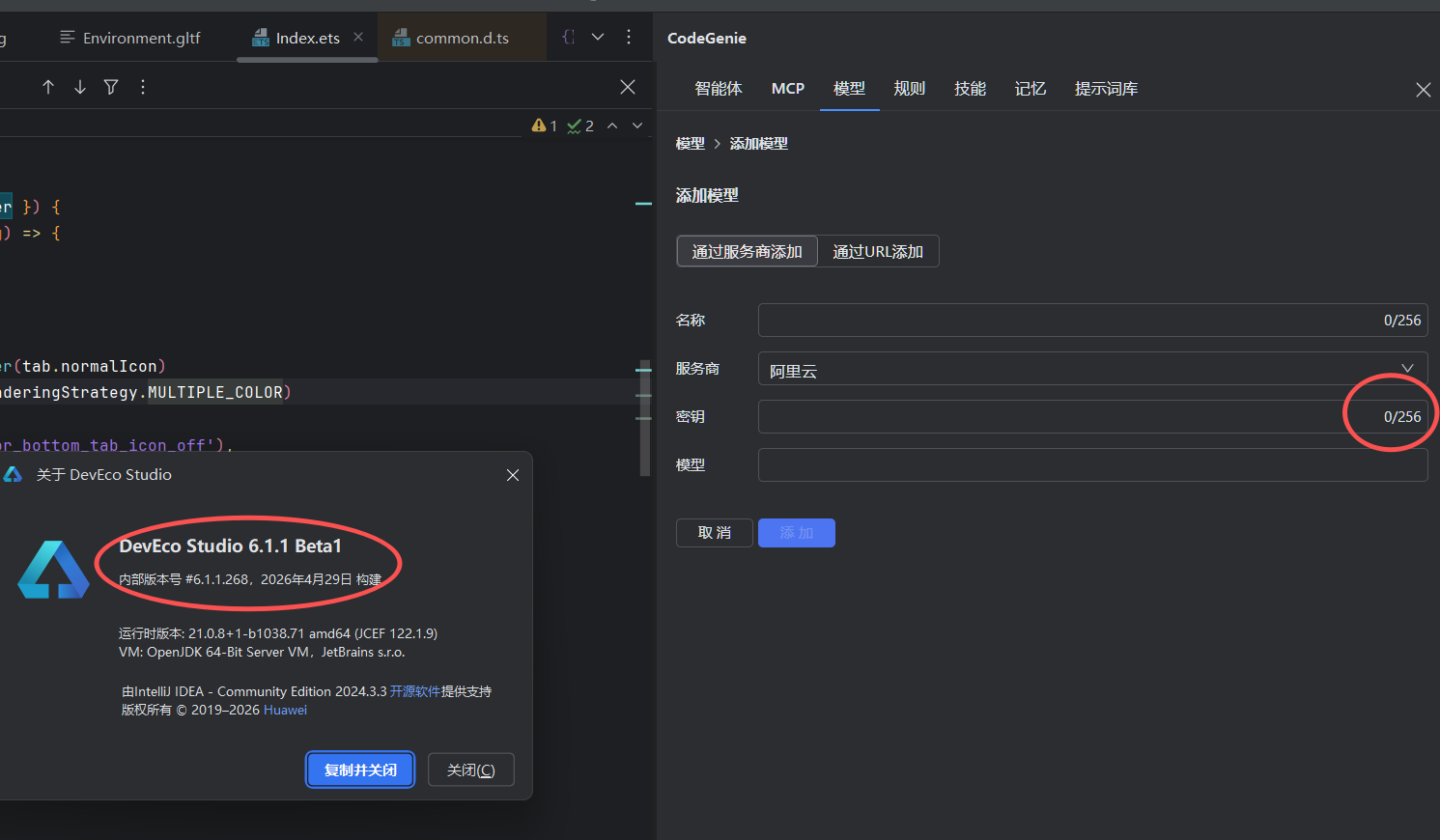Open the Huawei link

[x=285, y=710]
